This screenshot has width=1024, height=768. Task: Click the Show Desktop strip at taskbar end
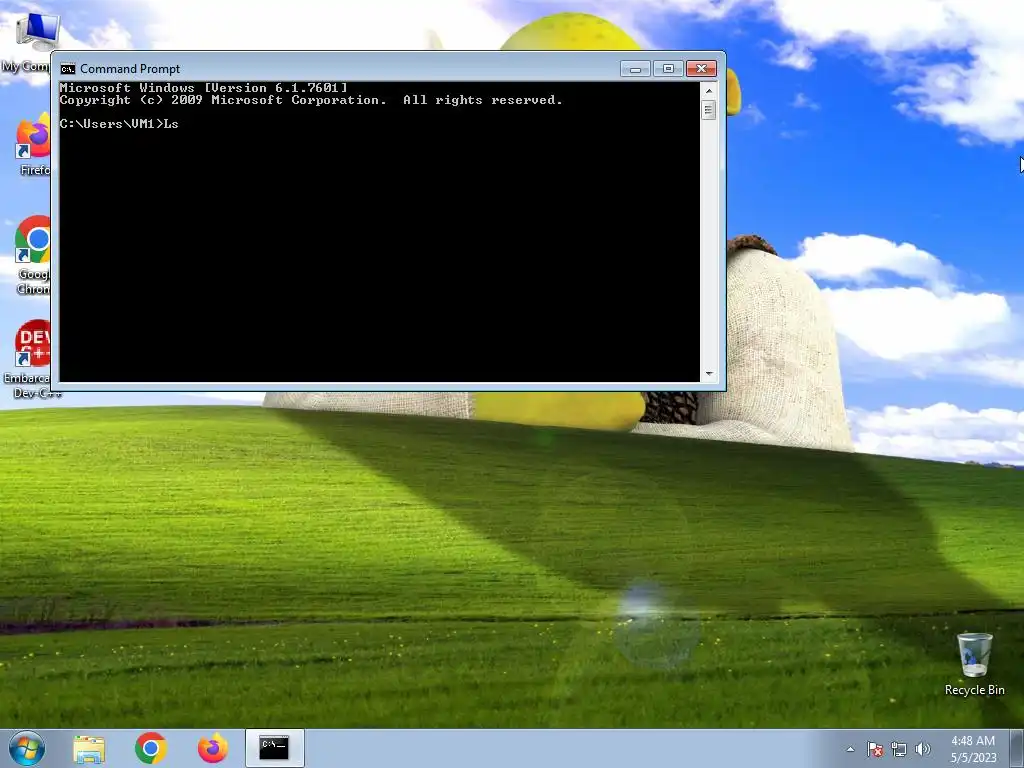[x=1017, y=748]
